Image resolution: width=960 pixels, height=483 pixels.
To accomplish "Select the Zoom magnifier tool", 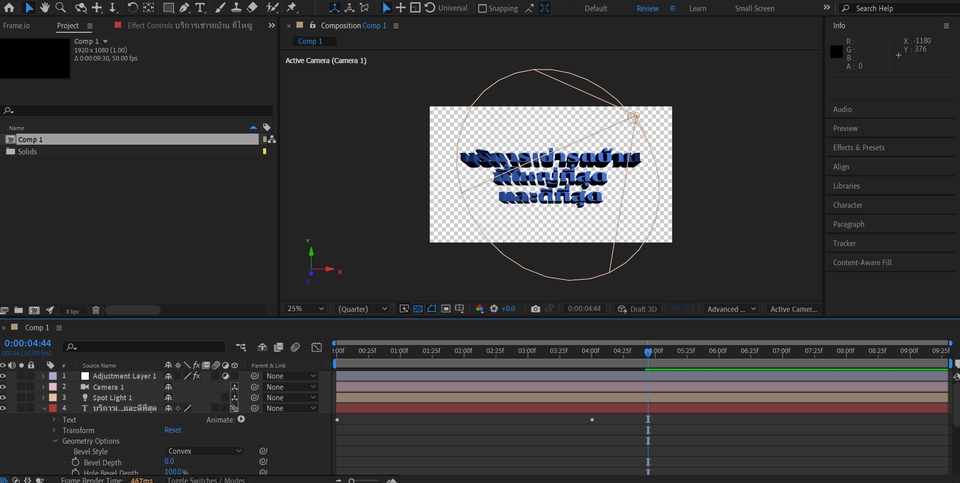I will 61,8.
